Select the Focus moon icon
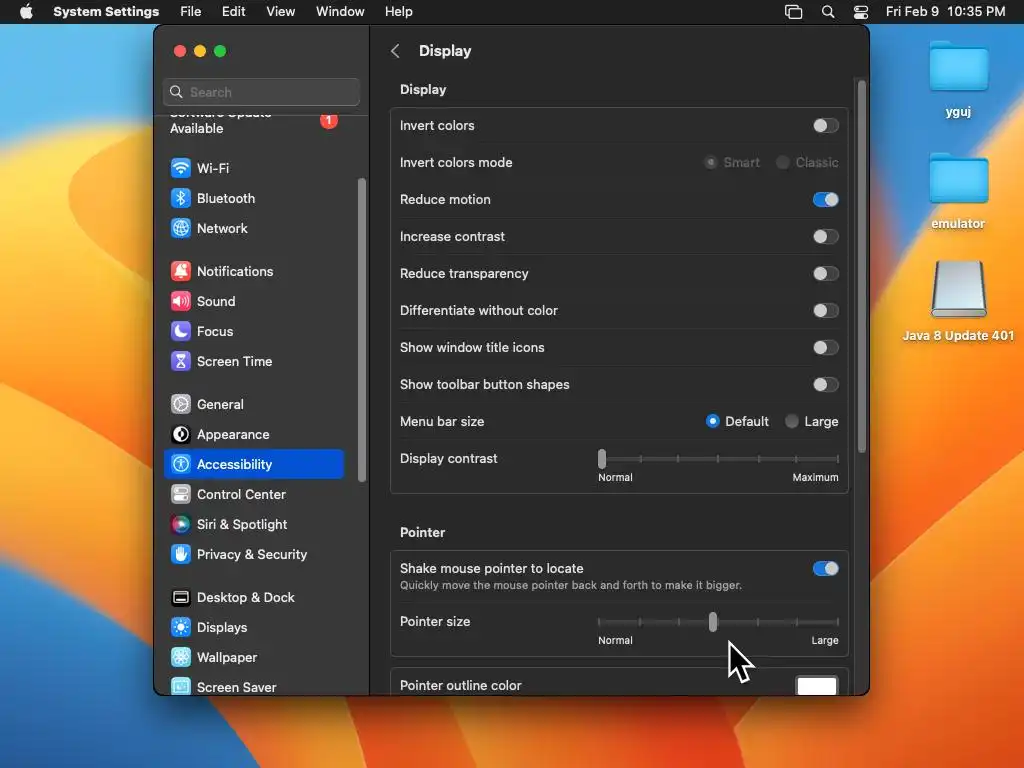This screenshot has width=1024, height=768. coord(181,331)
